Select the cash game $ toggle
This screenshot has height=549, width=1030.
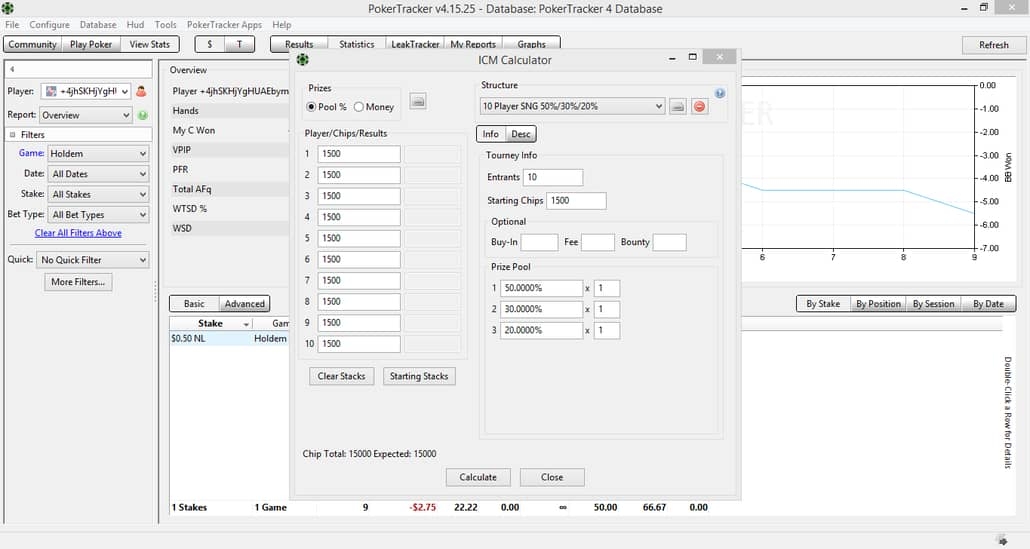pyautogui.click(x=210, y=45)
